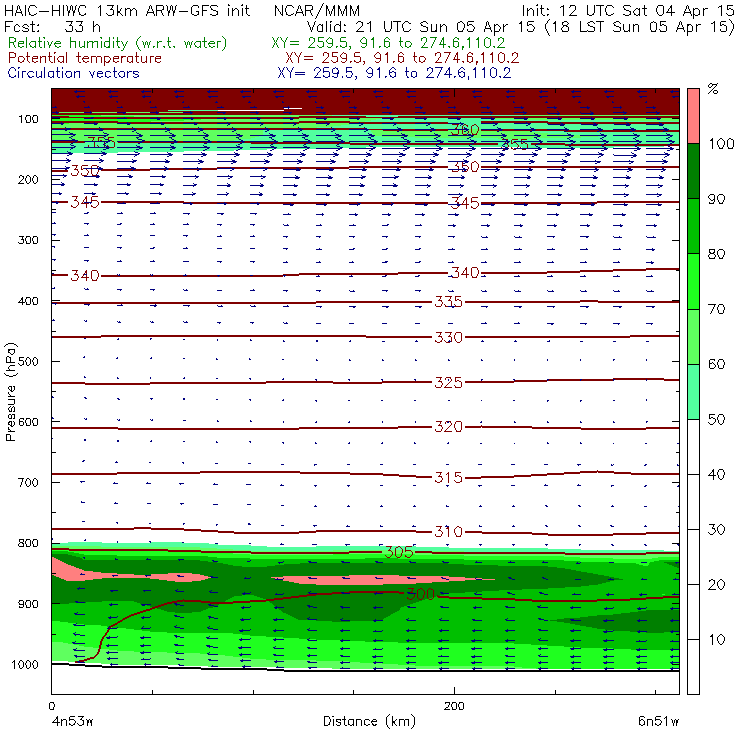Click the title 'HAIC-HIWC 13km ARW-GFS init'
Screen dimensions: 740x740
click(127, 11)
